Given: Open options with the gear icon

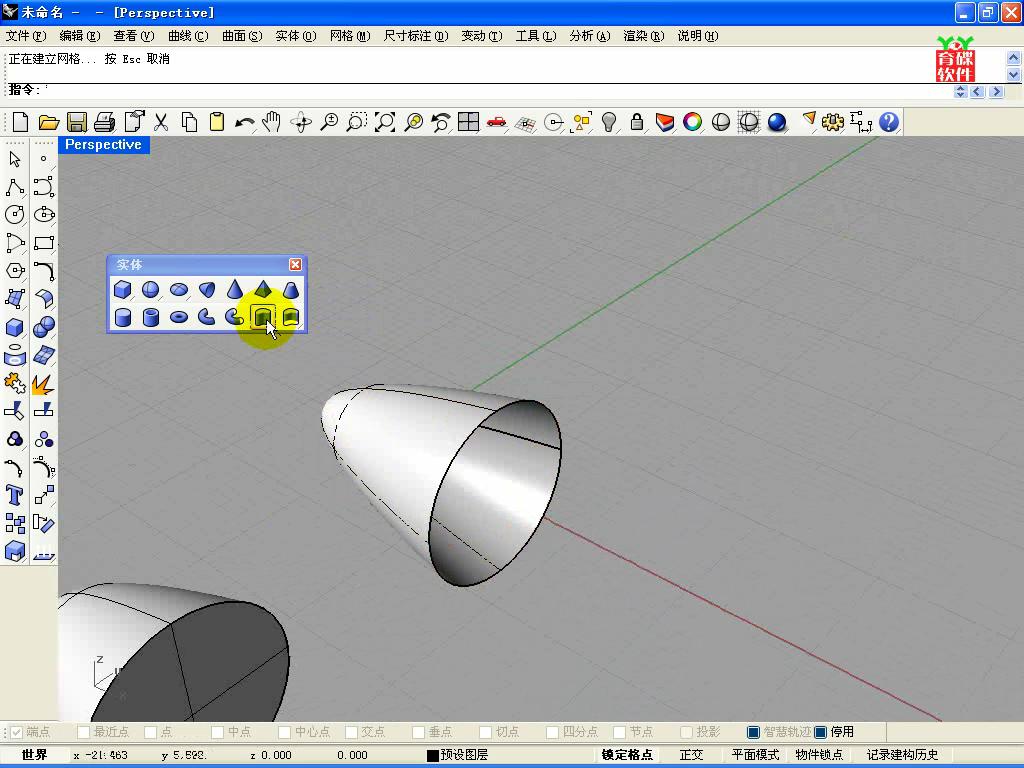Looking at the screenshot, I should (x=833, y=122).
